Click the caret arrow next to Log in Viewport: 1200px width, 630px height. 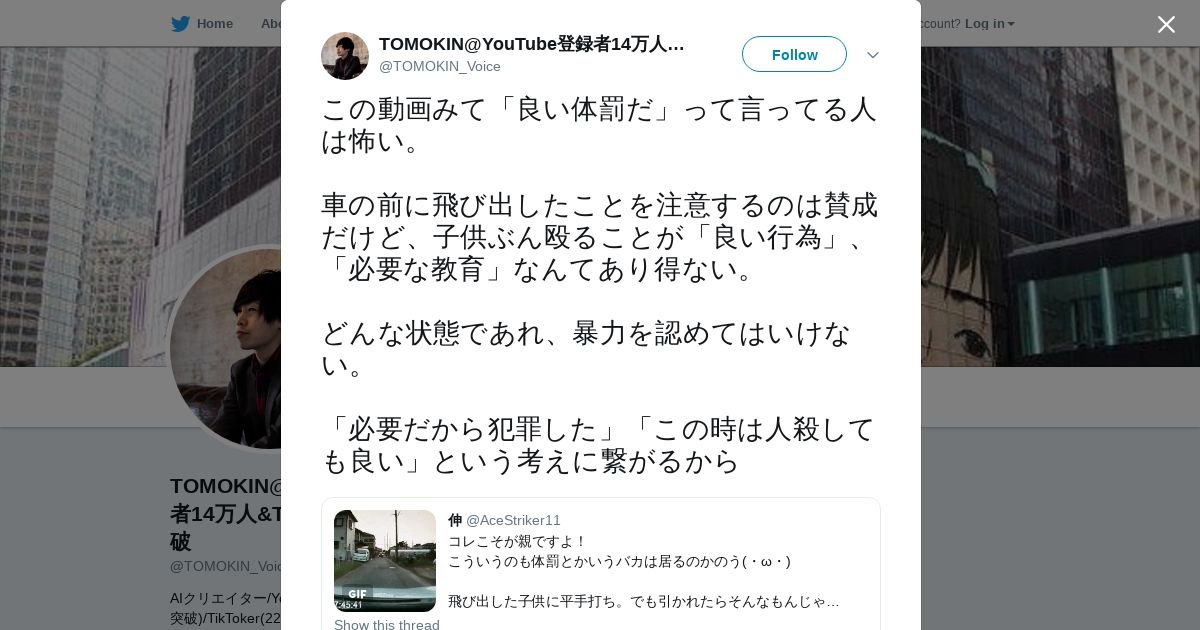[x=1011, y=25]
